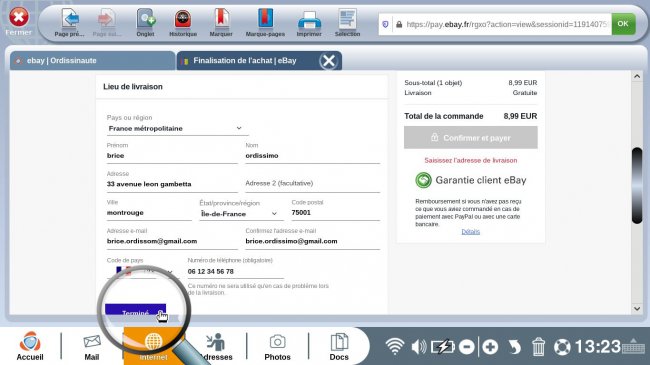This screenshot has width=650, height=365.
Task: Click the Adresse e-mail field
Action: click(172, 241)
